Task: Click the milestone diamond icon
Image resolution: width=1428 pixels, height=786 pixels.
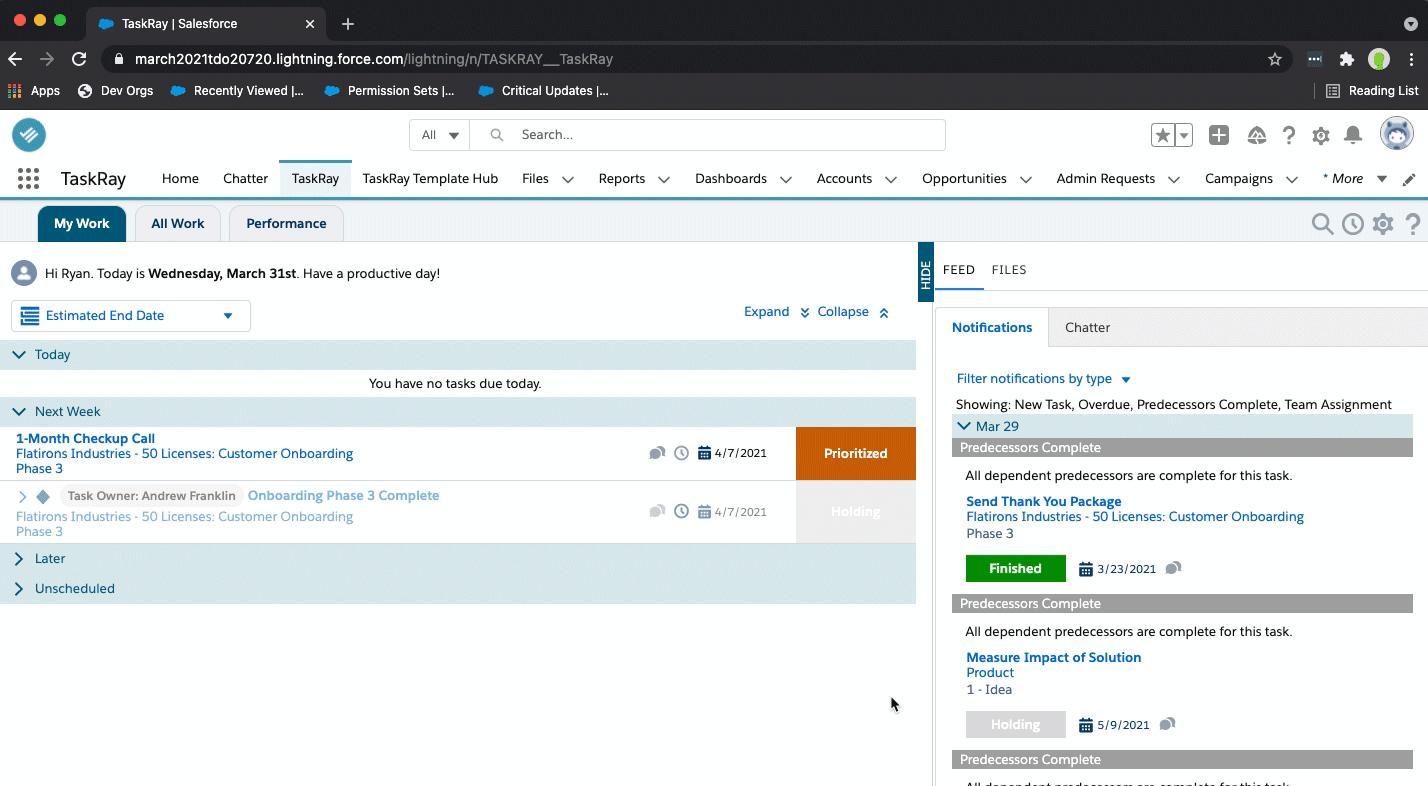Action: click(x=43, y=496)
